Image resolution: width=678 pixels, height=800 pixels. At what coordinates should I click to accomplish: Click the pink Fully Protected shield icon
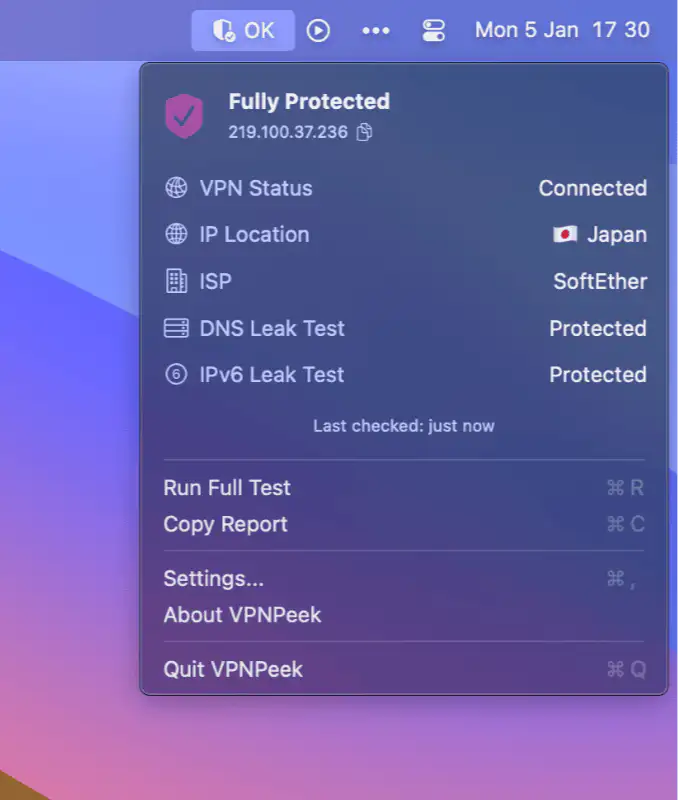(x=184, y=116)
